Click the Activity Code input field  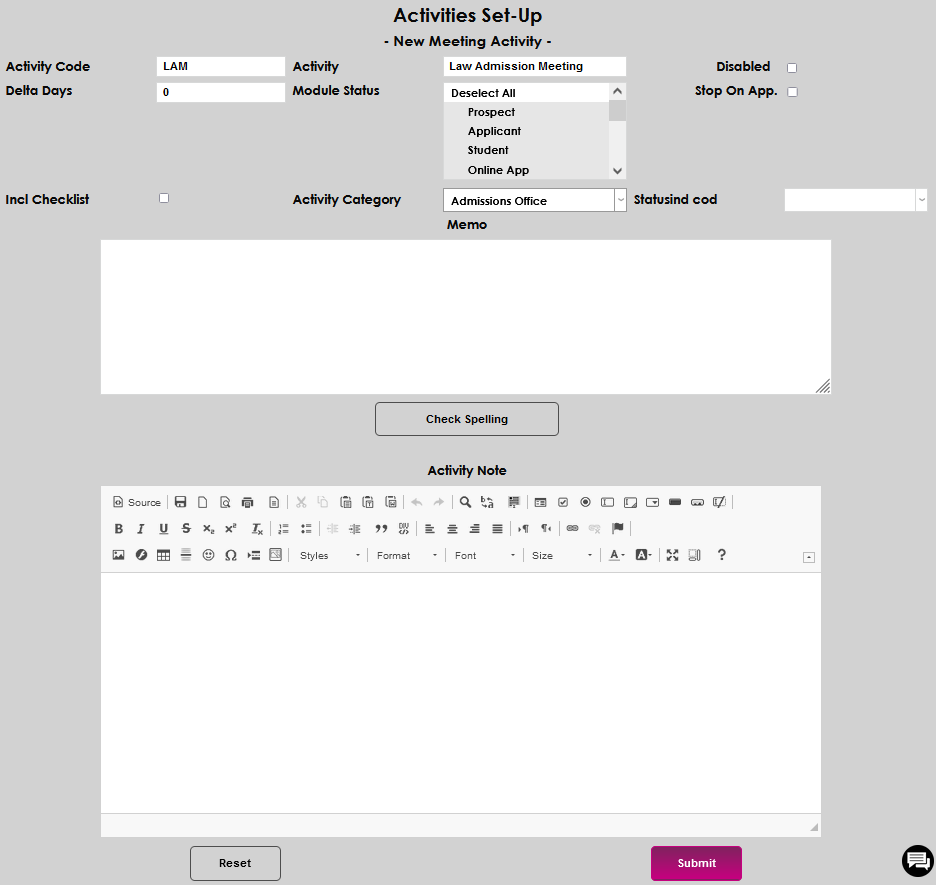point(221,66)
